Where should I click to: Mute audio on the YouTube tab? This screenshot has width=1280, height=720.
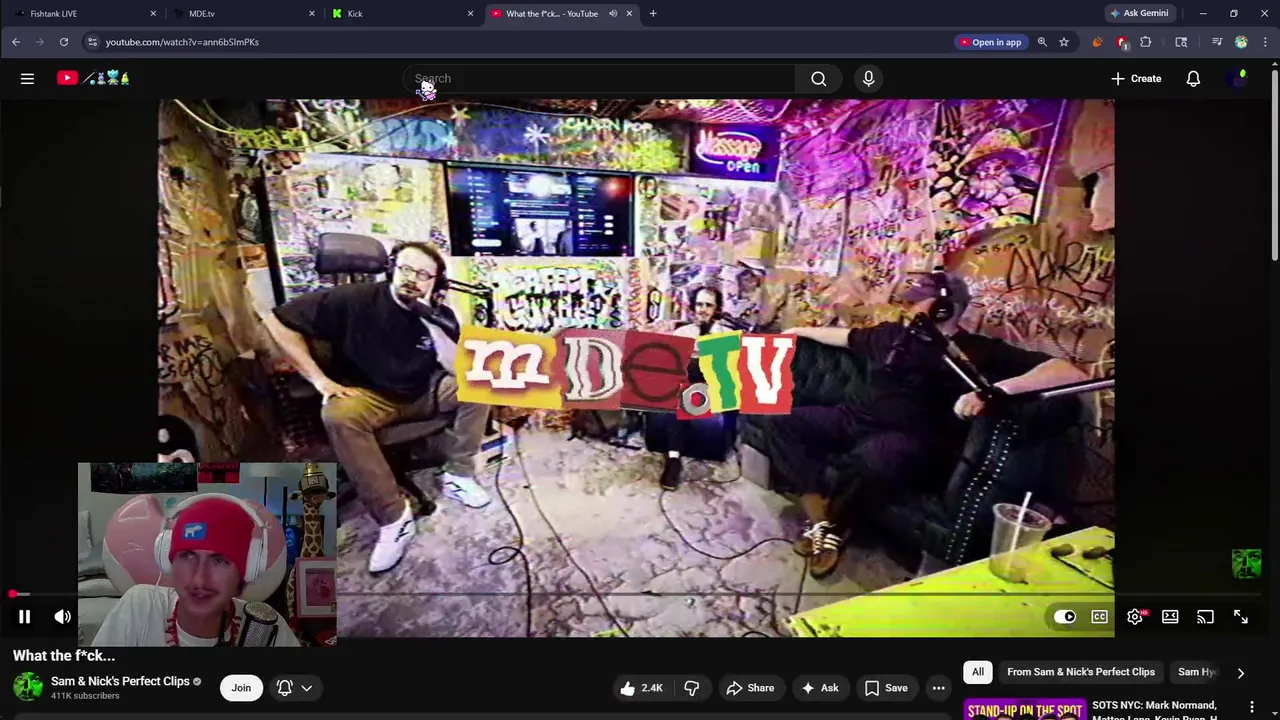coord(613,13)
